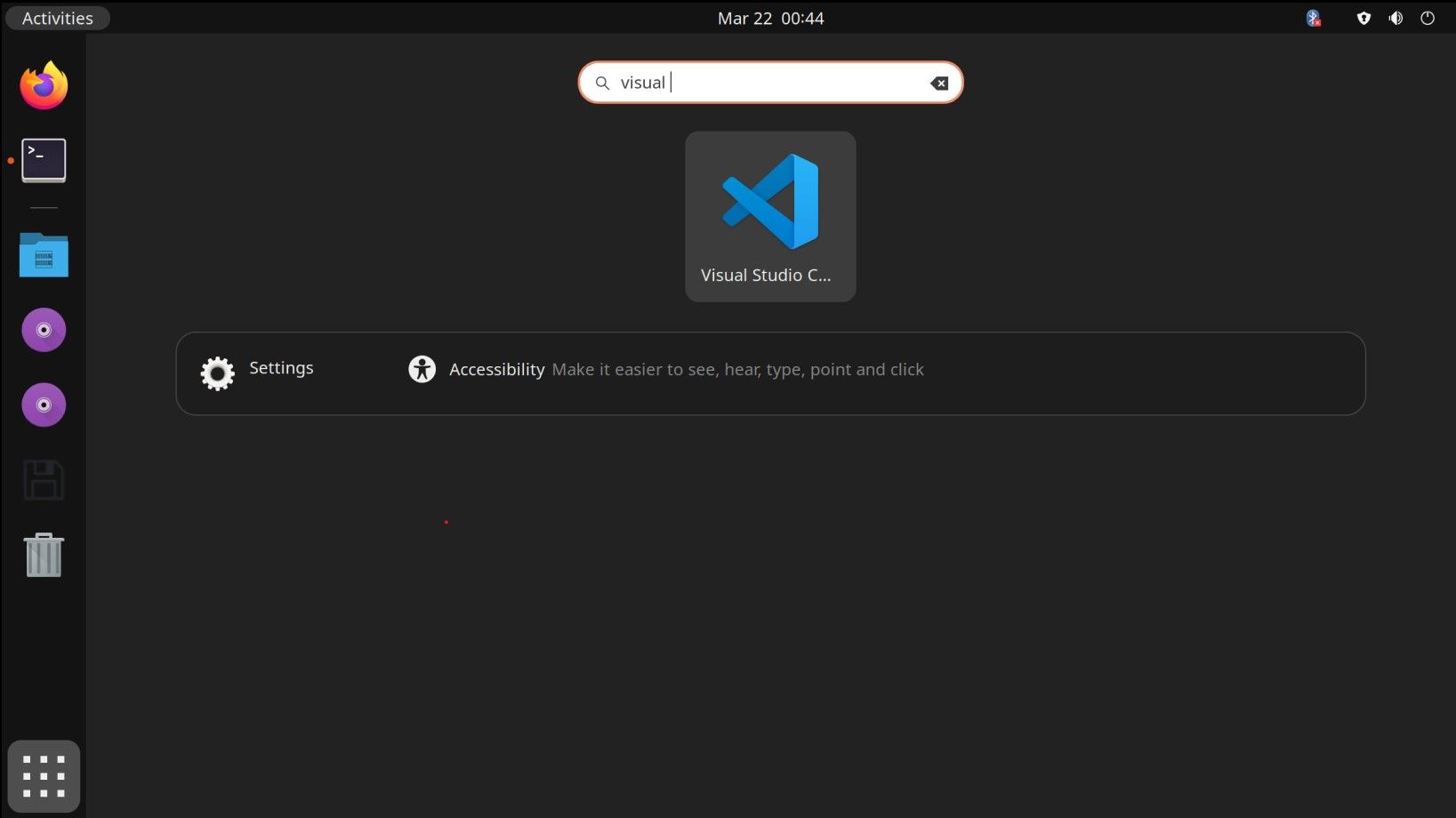Open the floppy disk drive from the dock
The height and width of the screenshot is (818, 1456).
pos(43,480)
